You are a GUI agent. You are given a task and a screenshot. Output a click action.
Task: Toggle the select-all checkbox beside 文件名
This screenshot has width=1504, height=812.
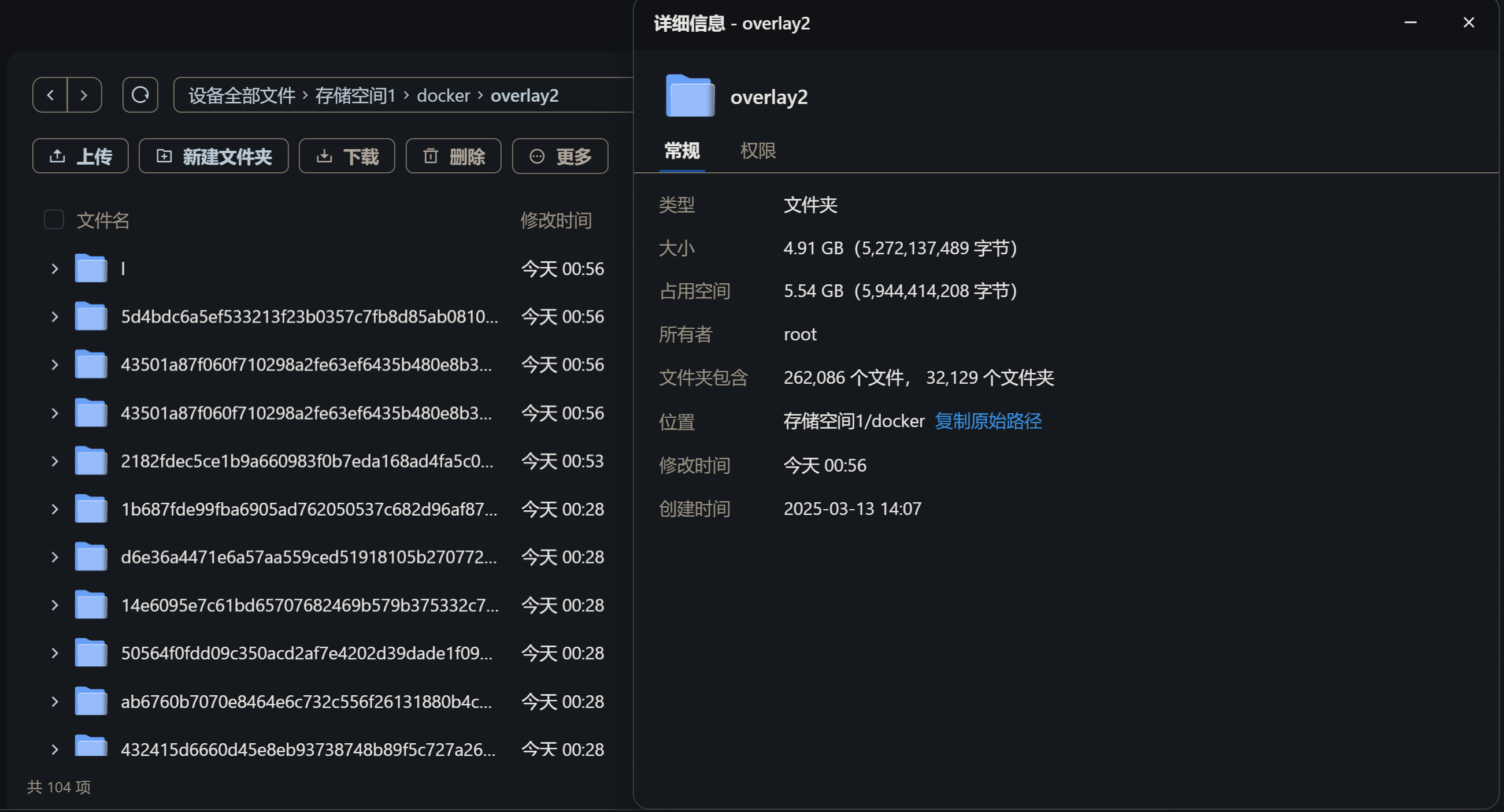click(x=54, y=220)
